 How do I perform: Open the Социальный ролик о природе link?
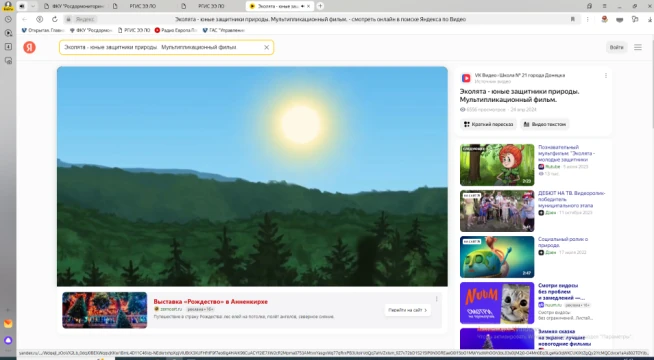click(x=563, y=242)
